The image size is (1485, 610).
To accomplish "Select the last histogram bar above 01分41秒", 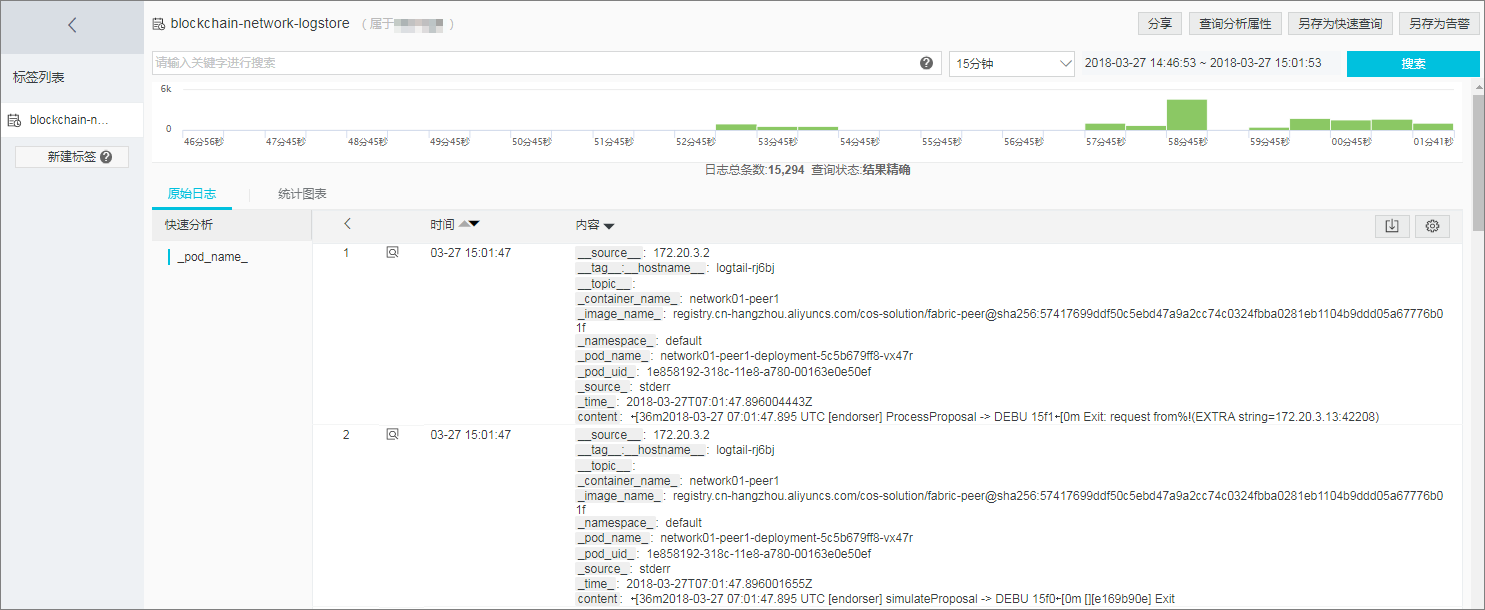I will pyautogui.click(x=1433, y=127).
